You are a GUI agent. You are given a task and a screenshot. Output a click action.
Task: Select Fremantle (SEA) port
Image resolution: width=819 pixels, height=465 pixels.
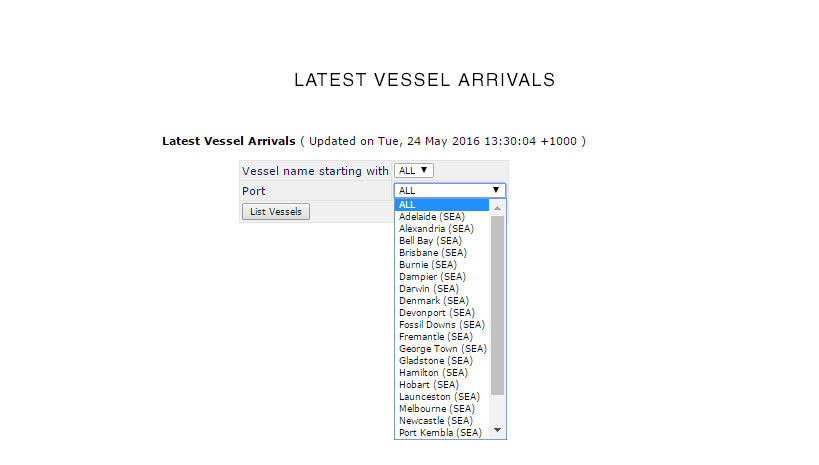tap(436, 336)
